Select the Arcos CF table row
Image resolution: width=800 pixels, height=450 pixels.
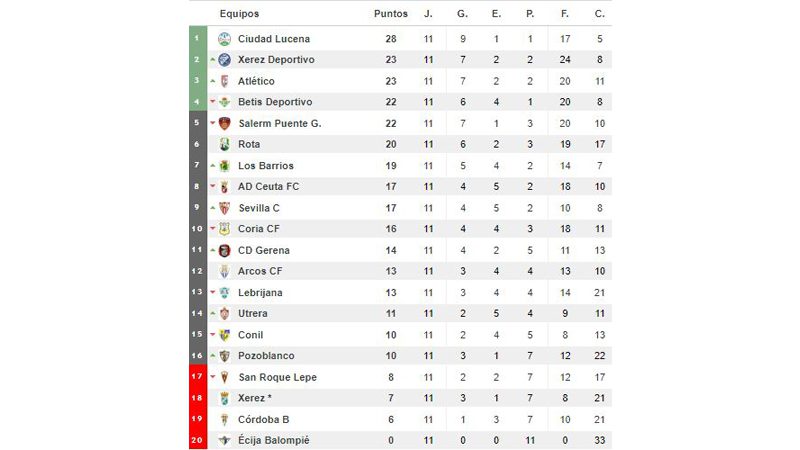[401, 271]
